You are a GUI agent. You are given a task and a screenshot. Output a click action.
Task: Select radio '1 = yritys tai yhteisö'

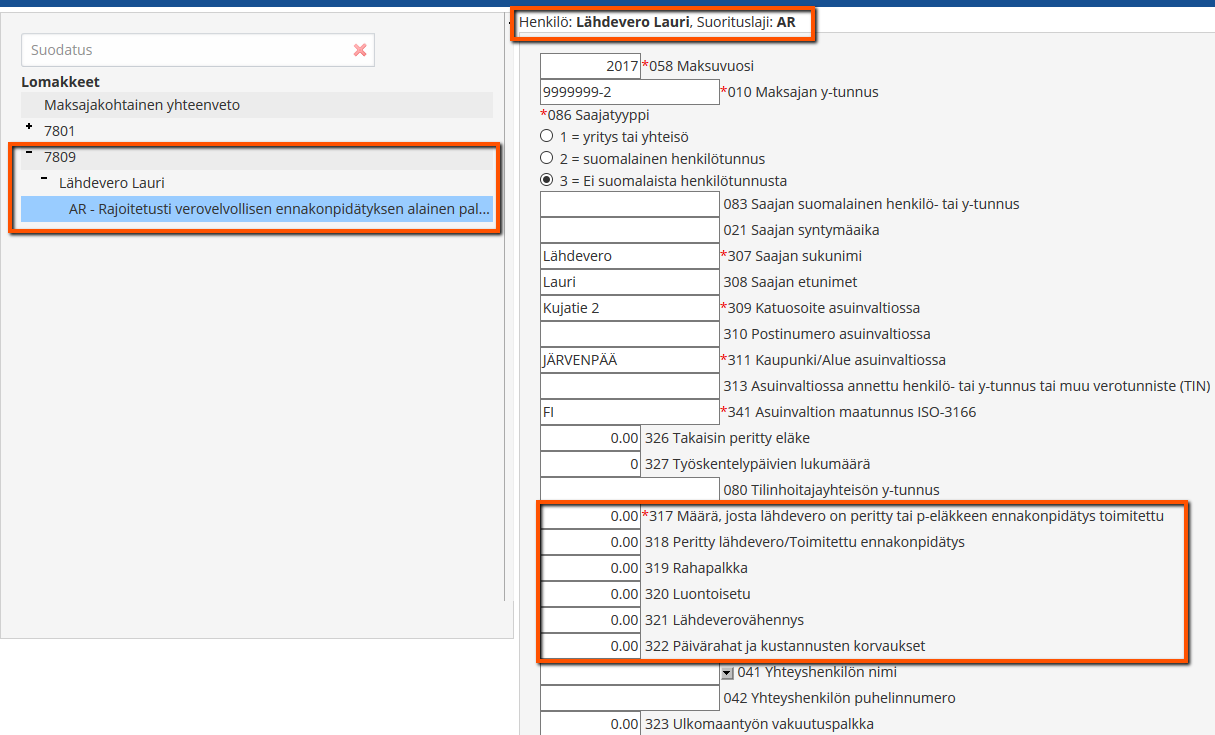[546, 136]
